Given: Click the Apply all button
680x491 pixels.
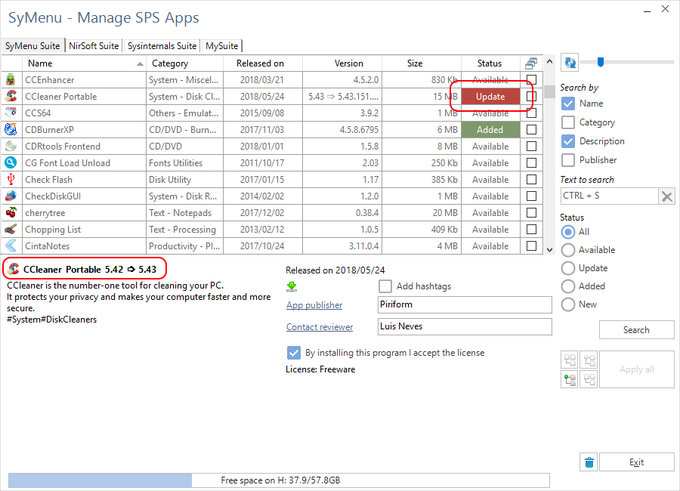Looking at the screenshot, I should [x=636, y=370].
